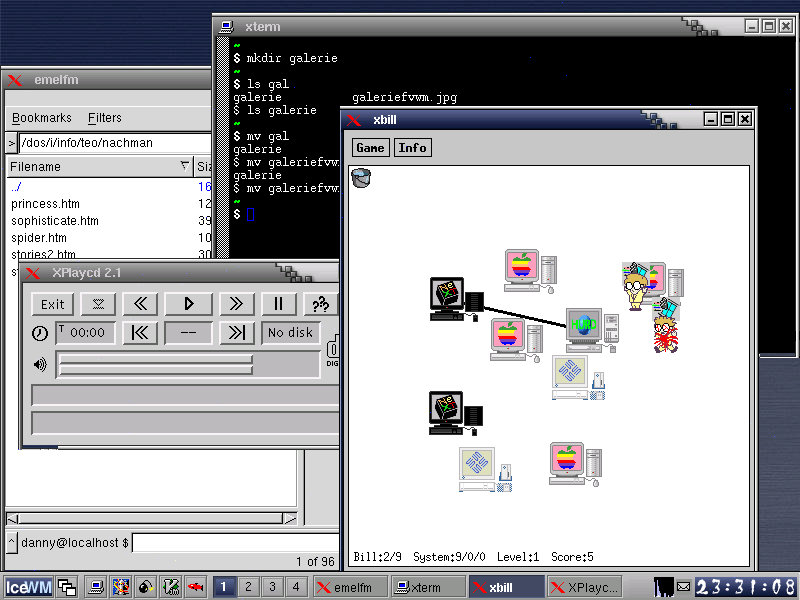Click right arrow of emelfm horizontal scrollbar

pos(290,519)
